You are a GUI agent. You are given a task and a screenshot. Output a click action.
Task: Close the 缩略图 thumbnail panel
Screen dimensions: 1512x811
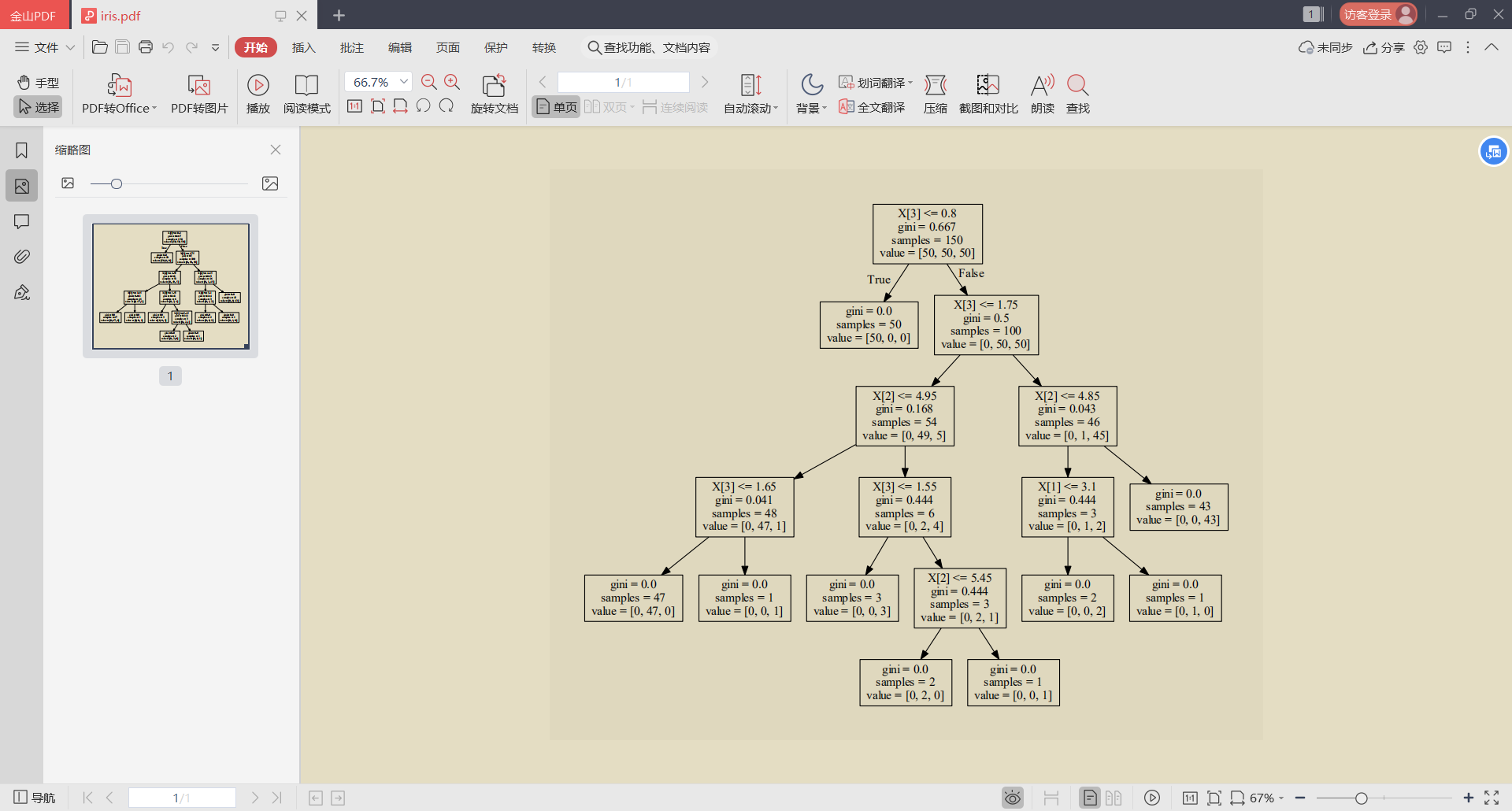tap(276, 150)
